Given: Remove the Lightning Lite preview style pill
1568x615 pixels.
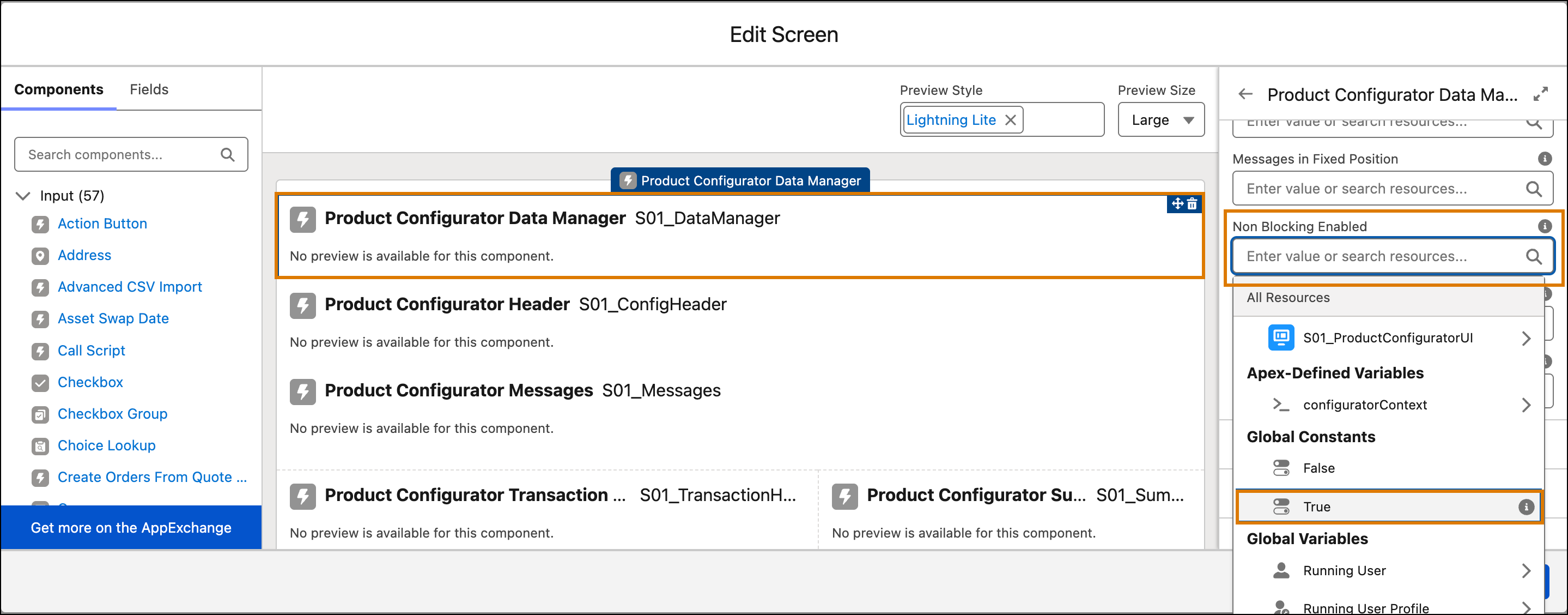Looking at the screenshot, I should tap(1011, 120).
